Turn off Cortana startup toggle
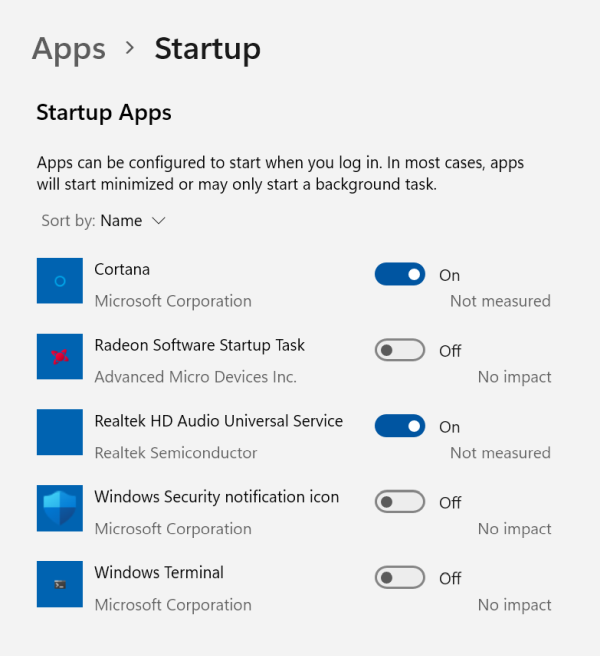Screen dimensions: 600x656 [x=400, y=275]
